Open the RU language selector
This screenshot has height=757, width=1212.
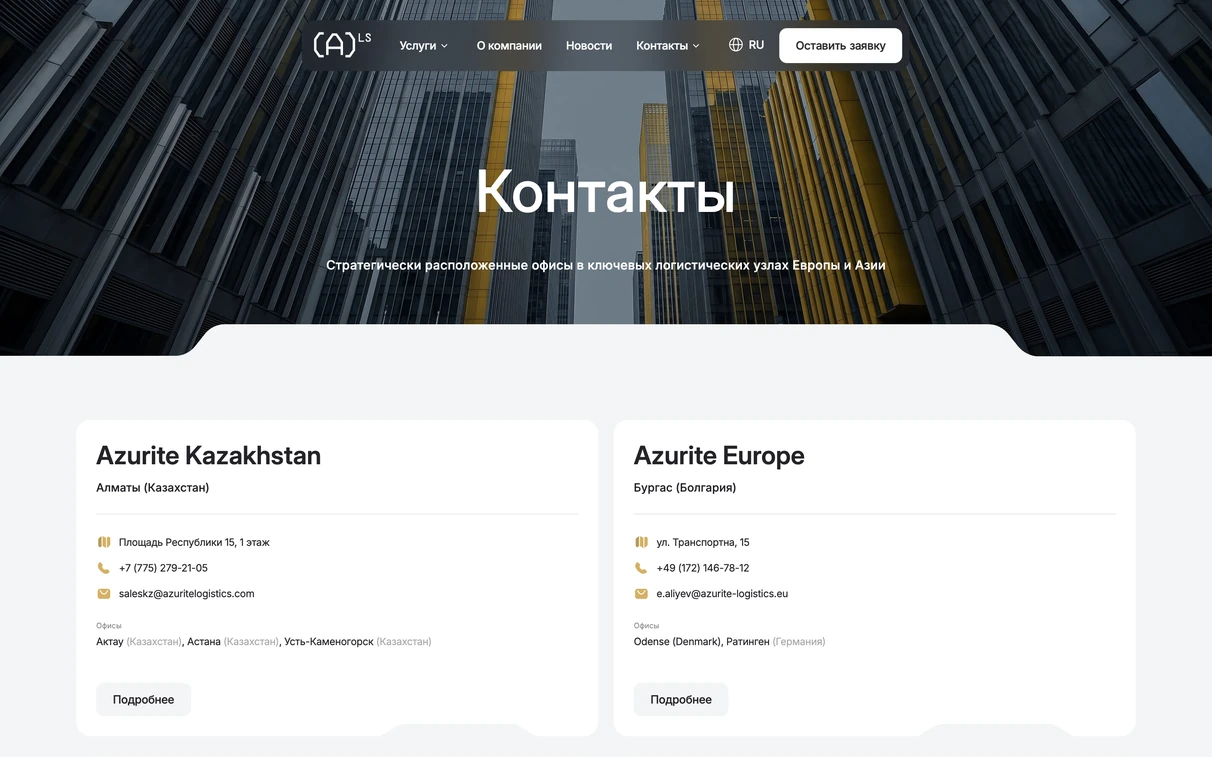747,45
